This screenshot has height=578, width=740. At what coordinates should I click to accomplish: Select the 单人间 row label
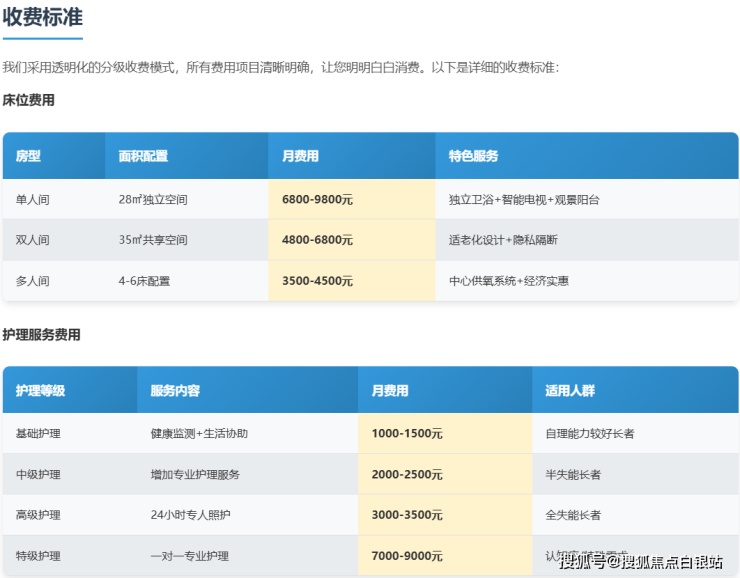[x=32, y=200]
